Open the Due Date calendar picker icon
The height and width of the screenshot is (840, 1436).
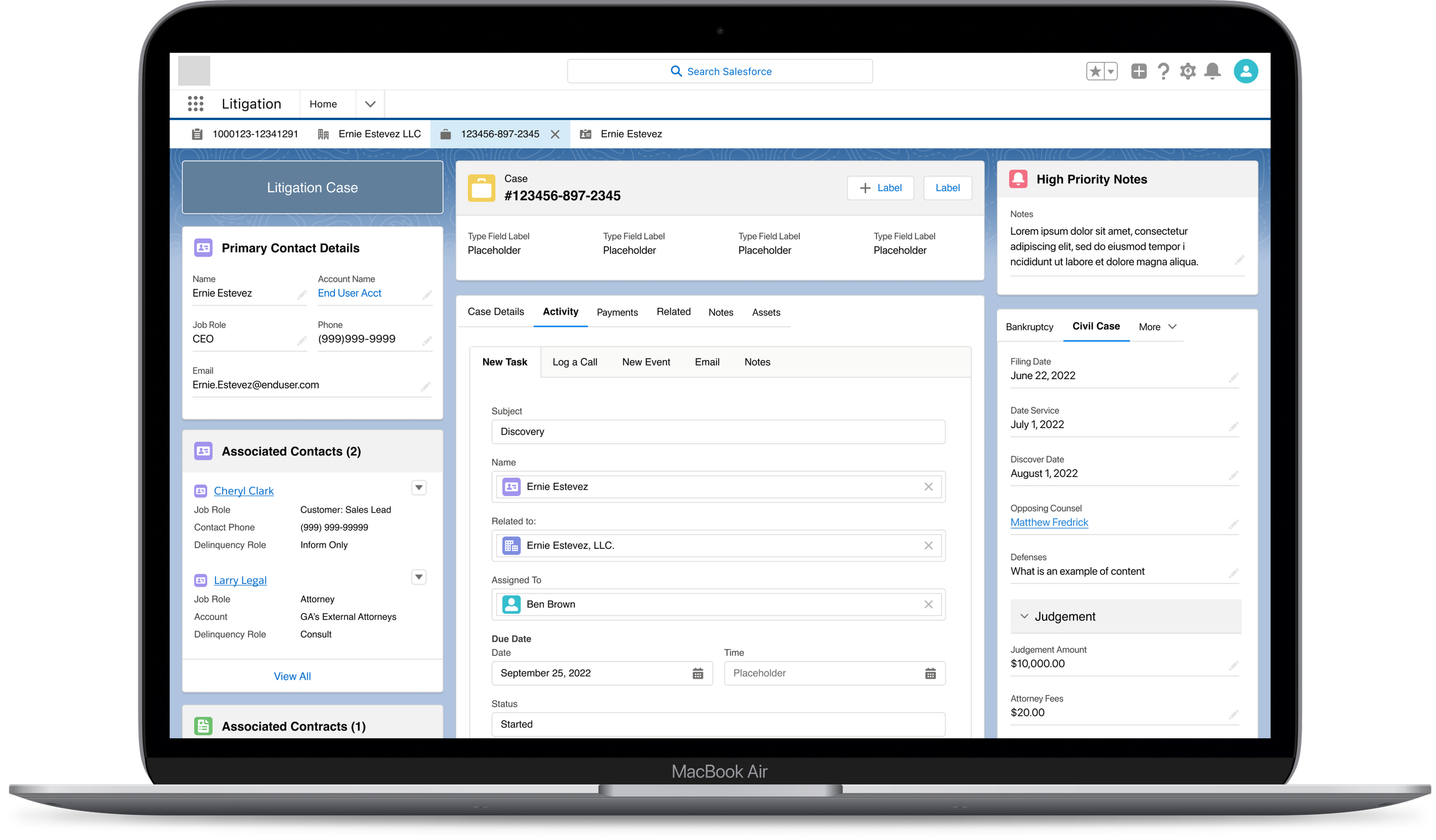pyautogui.click(x=697, y=673)
